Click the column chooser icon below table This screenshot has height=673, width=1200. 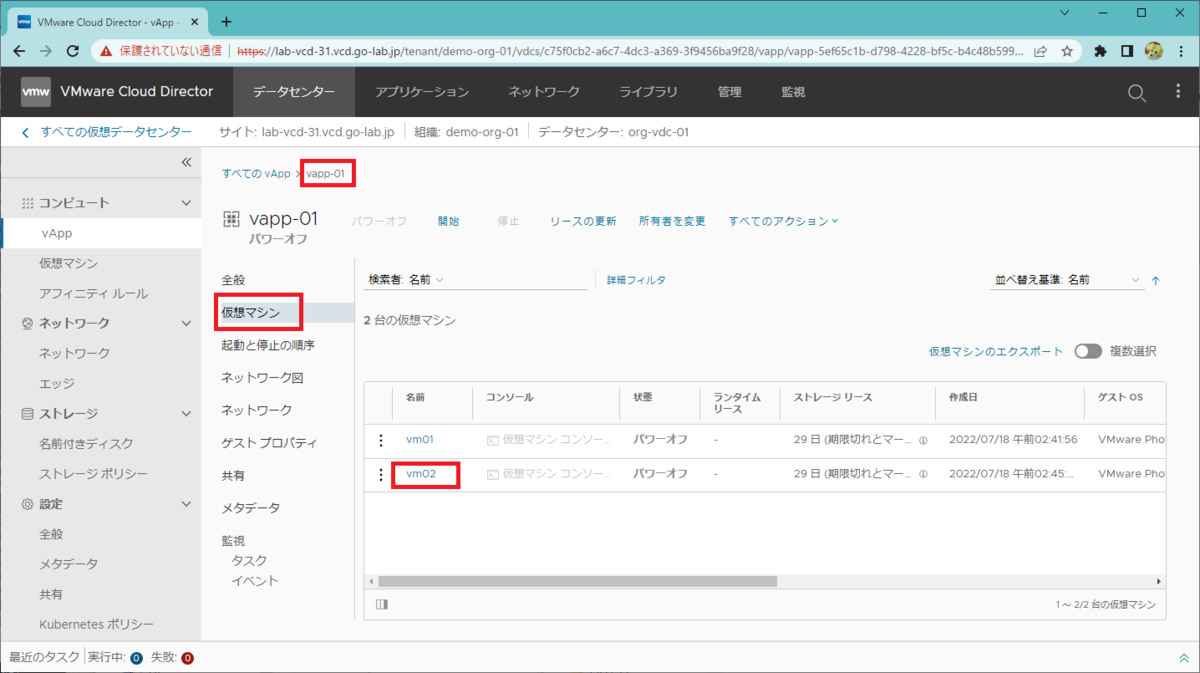tap(382, 604)
